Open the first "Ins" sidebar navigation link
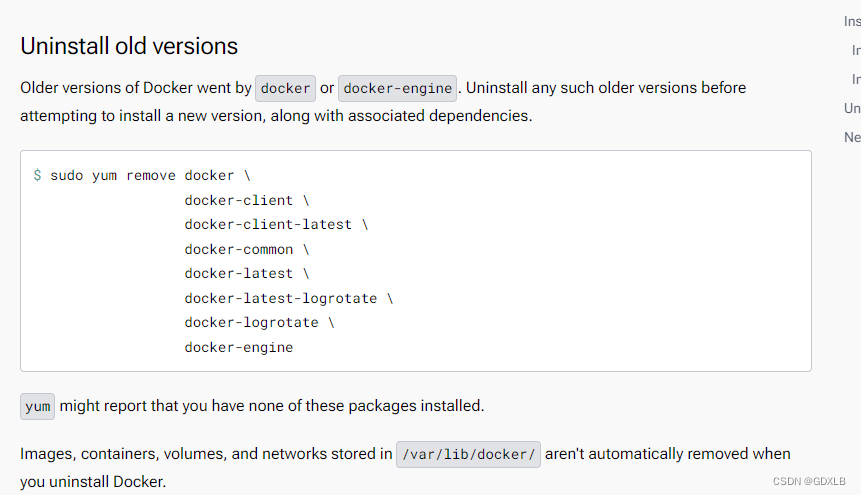The image size is (861, 495). click(852, 21)
